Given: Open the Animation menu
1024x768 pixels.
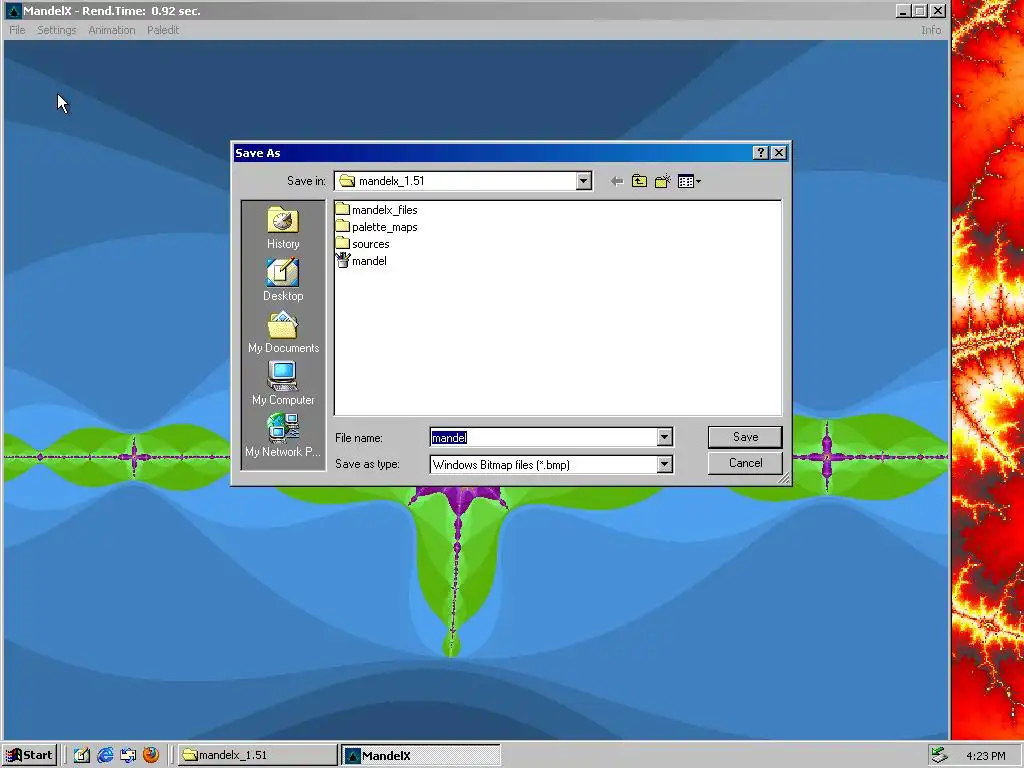Looking at the screenshot, I should point(112,30).
